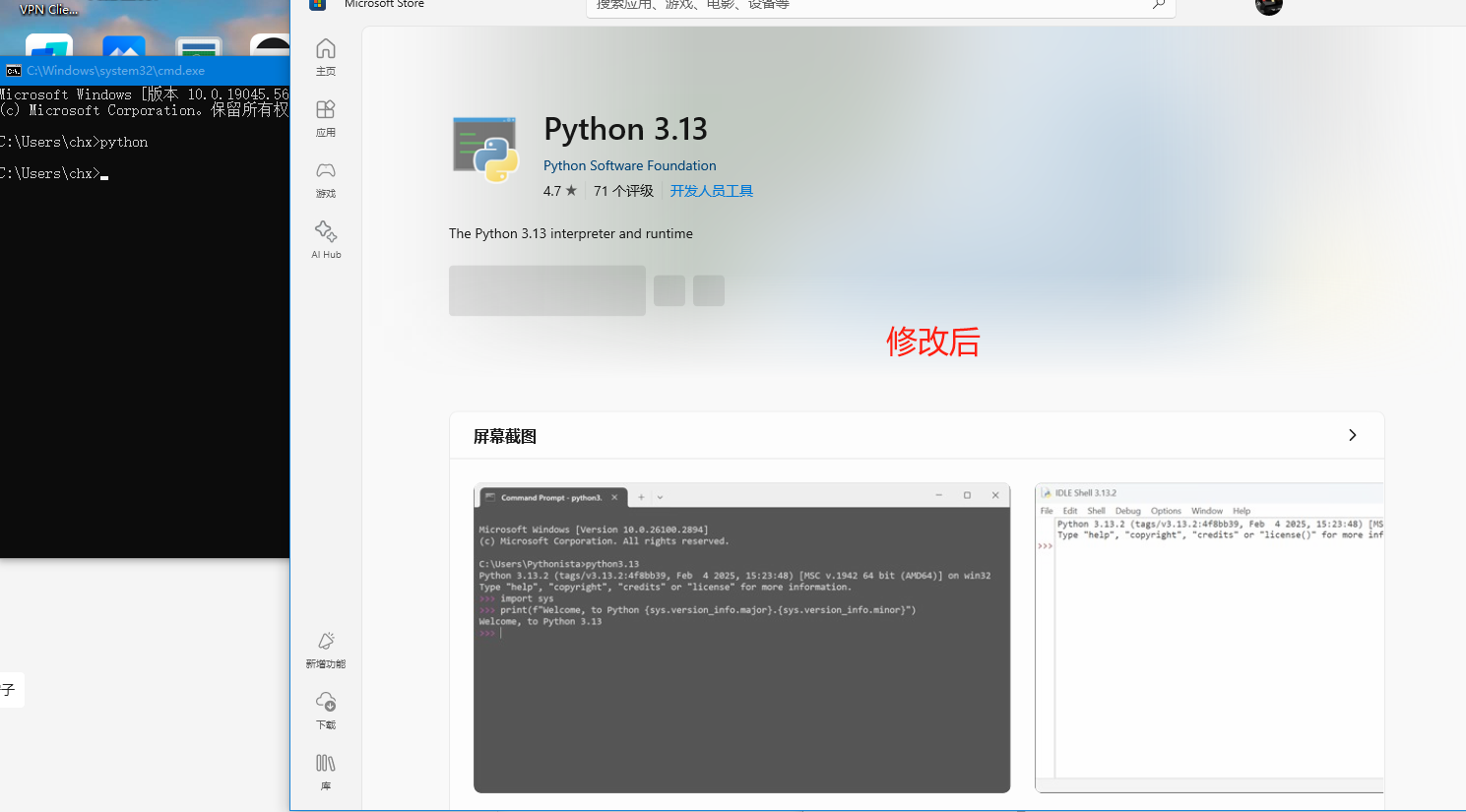Viewport: 1466px width, 812px height.
Task: Open the 库 library in Store sidebar
Action: (x=326, y=772)
